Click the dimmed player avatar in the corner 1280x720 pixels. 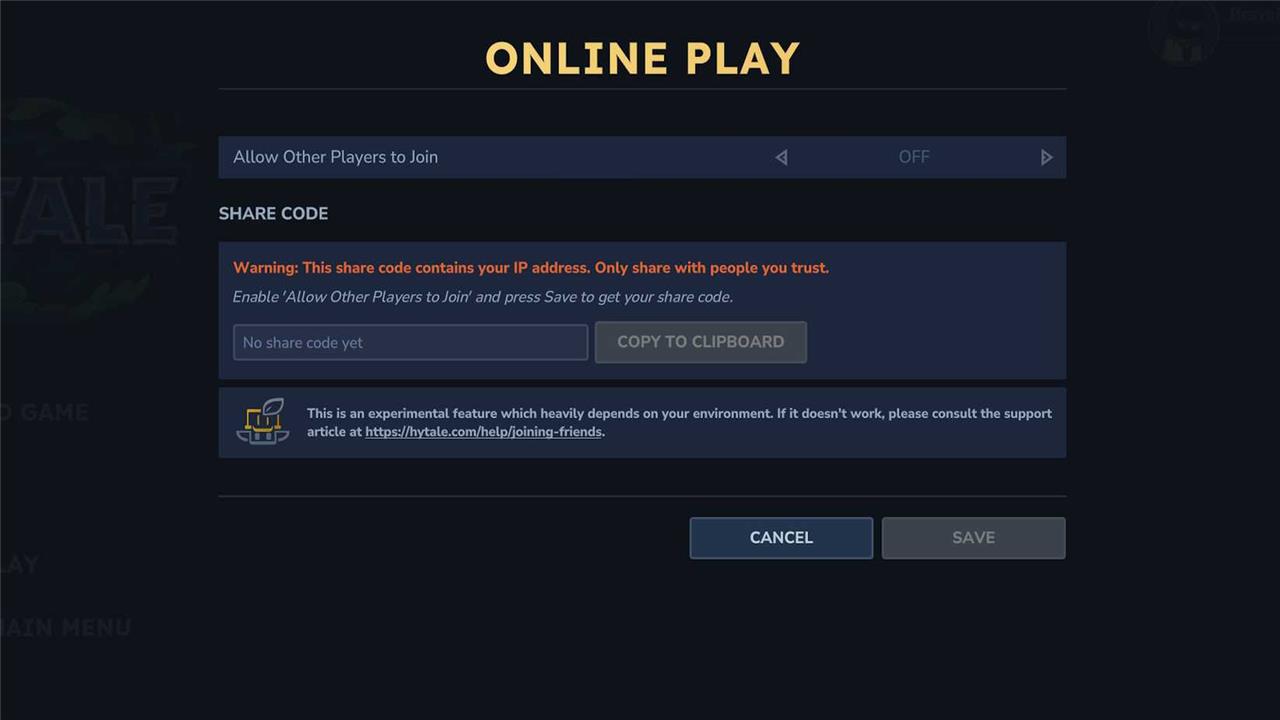(1183, 32)
